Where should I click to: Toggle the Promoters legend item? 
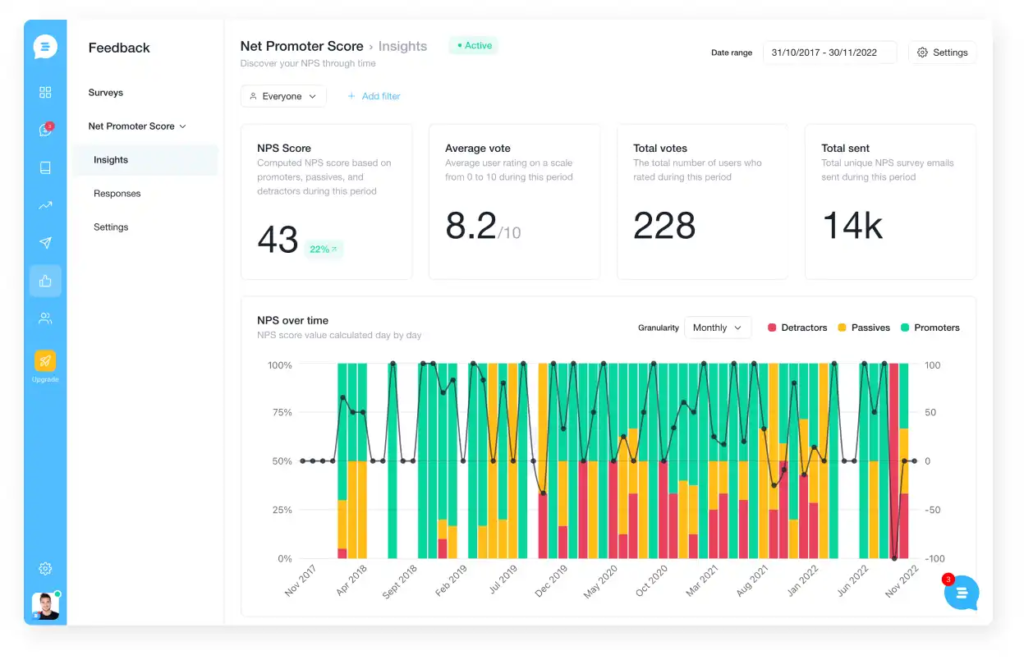930,328
